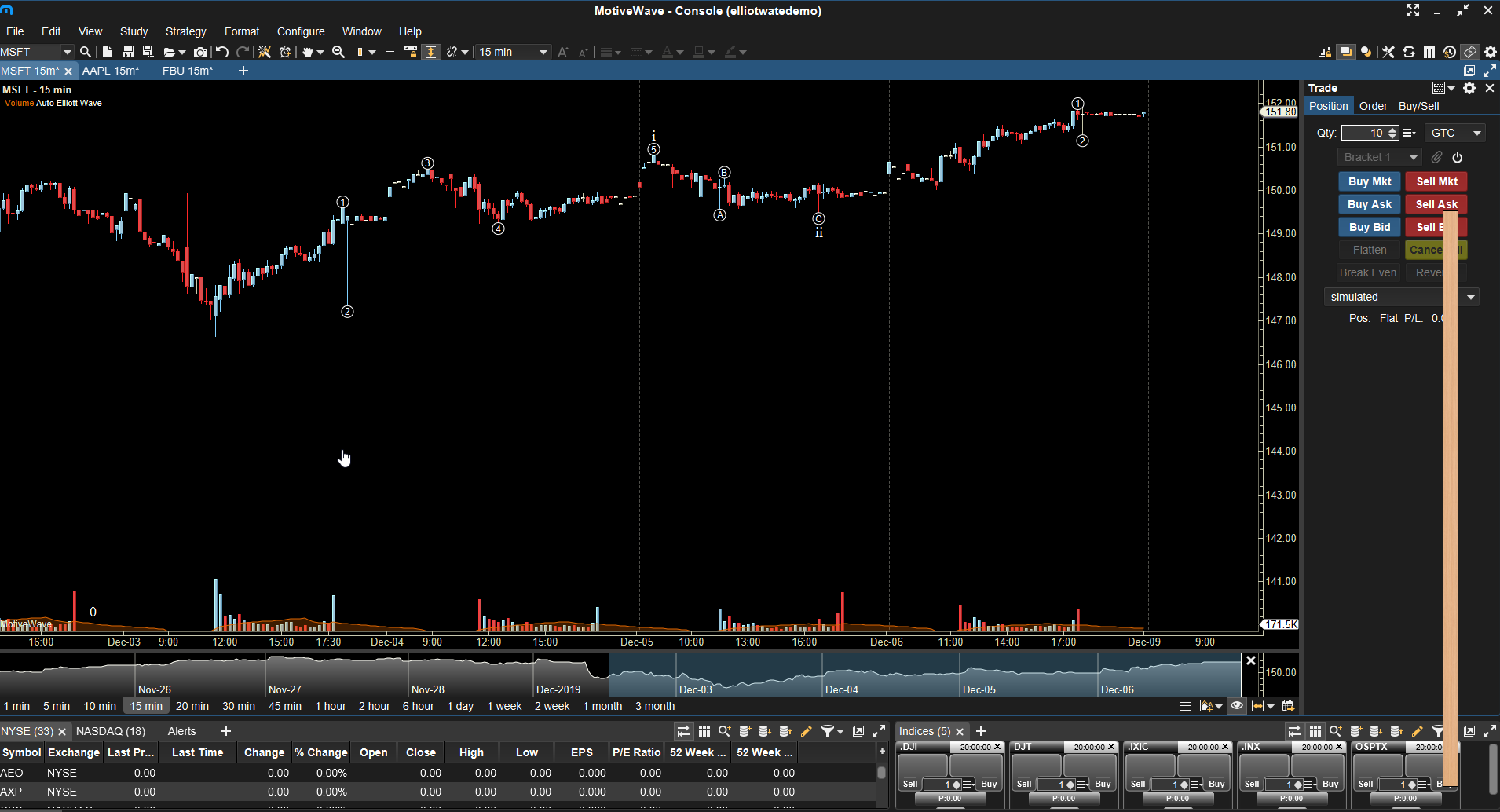The height and width of the screenshot is (812, 1500).
Task: Open the Strategy menu
Action: [x=186, y=31]
